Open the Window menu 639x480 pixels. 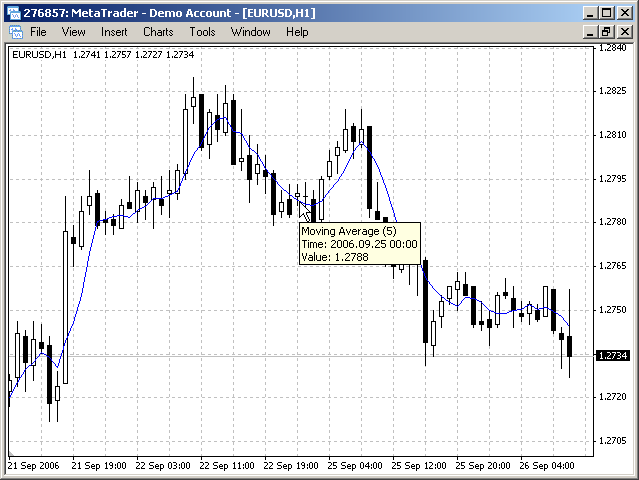[x=250, y=32]
